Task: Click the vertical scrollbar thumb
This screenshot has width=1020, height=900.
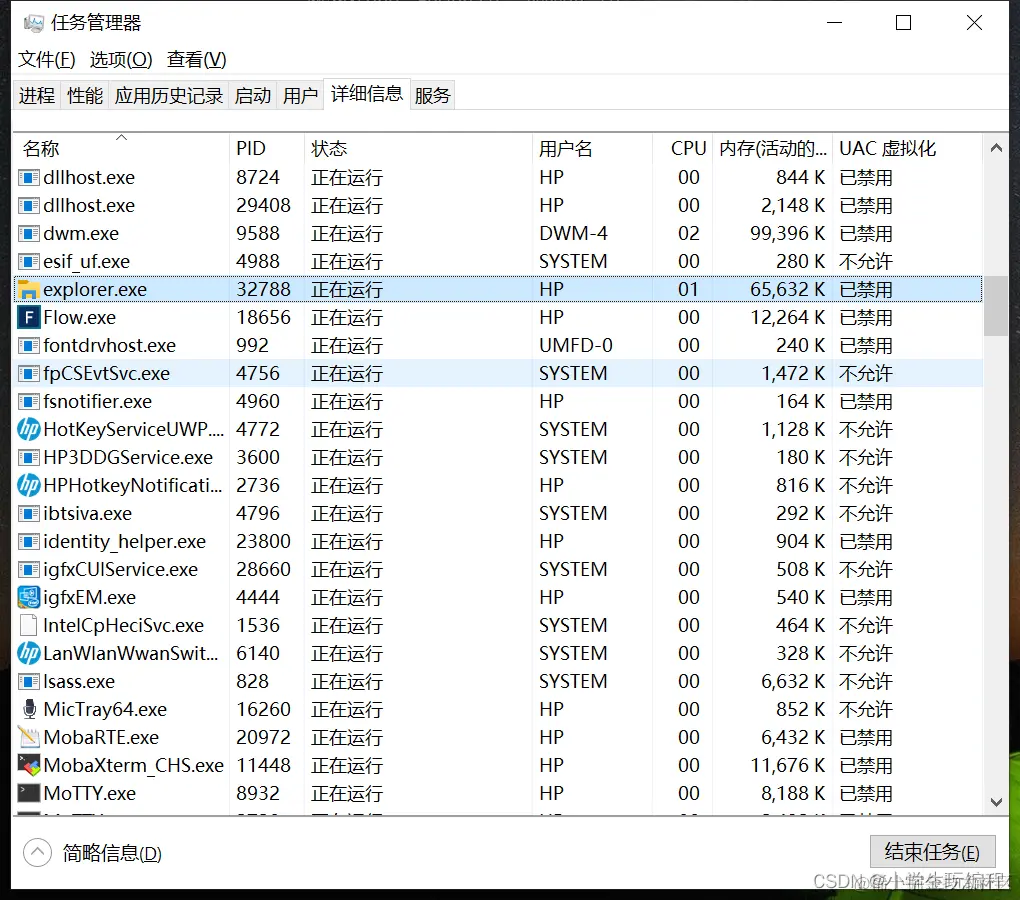Action: coord(996,306)
